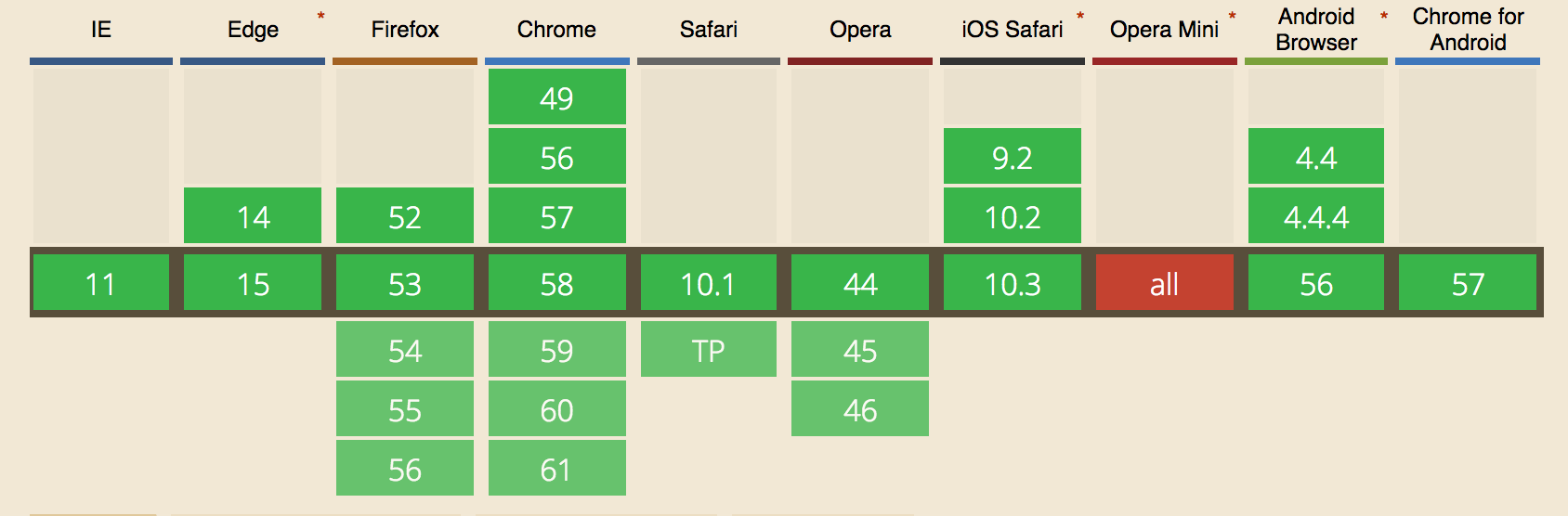Click the IE column header

[101, 30]
